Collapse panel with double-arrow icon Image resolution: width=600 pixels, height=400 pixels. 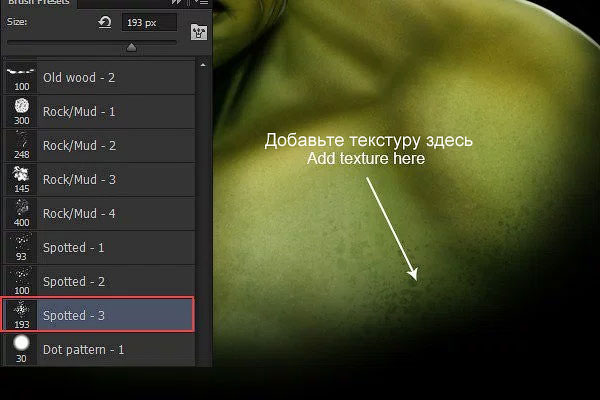[x=176, y=2]
